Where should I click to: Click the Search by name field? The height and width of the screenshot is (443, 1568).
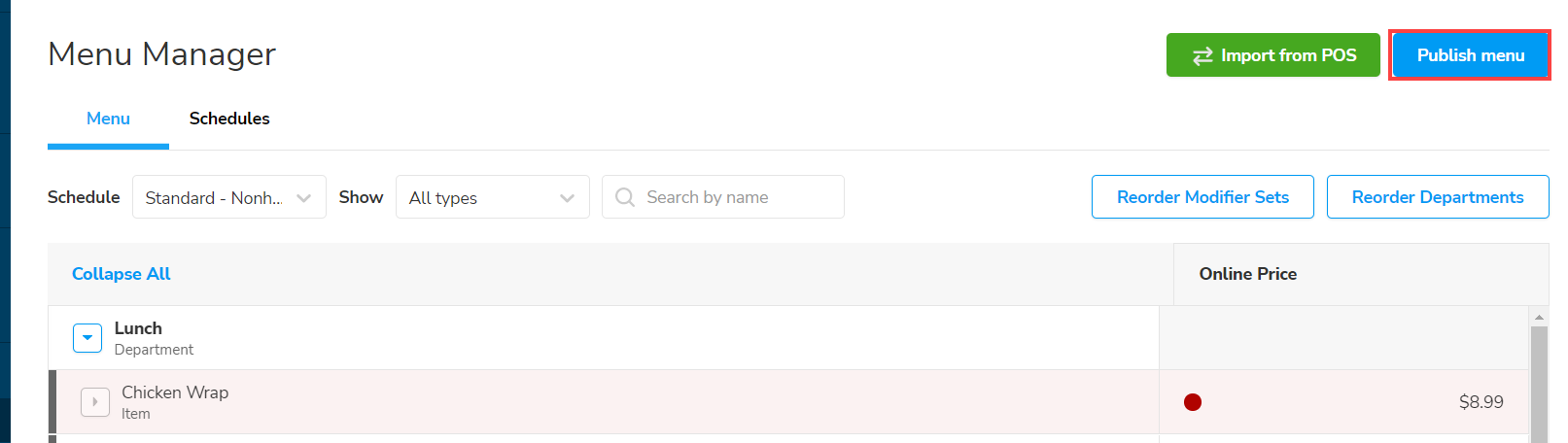pos(739,197)
